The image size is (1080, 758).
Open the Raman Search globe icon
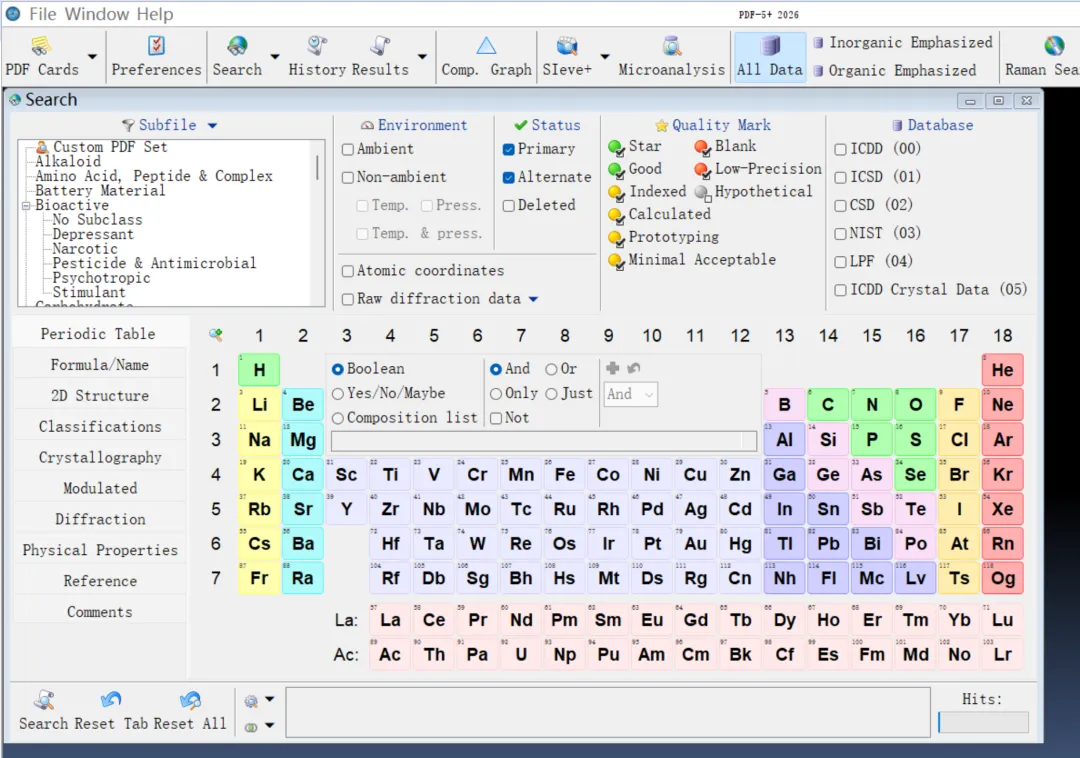tap(1054, 46)
